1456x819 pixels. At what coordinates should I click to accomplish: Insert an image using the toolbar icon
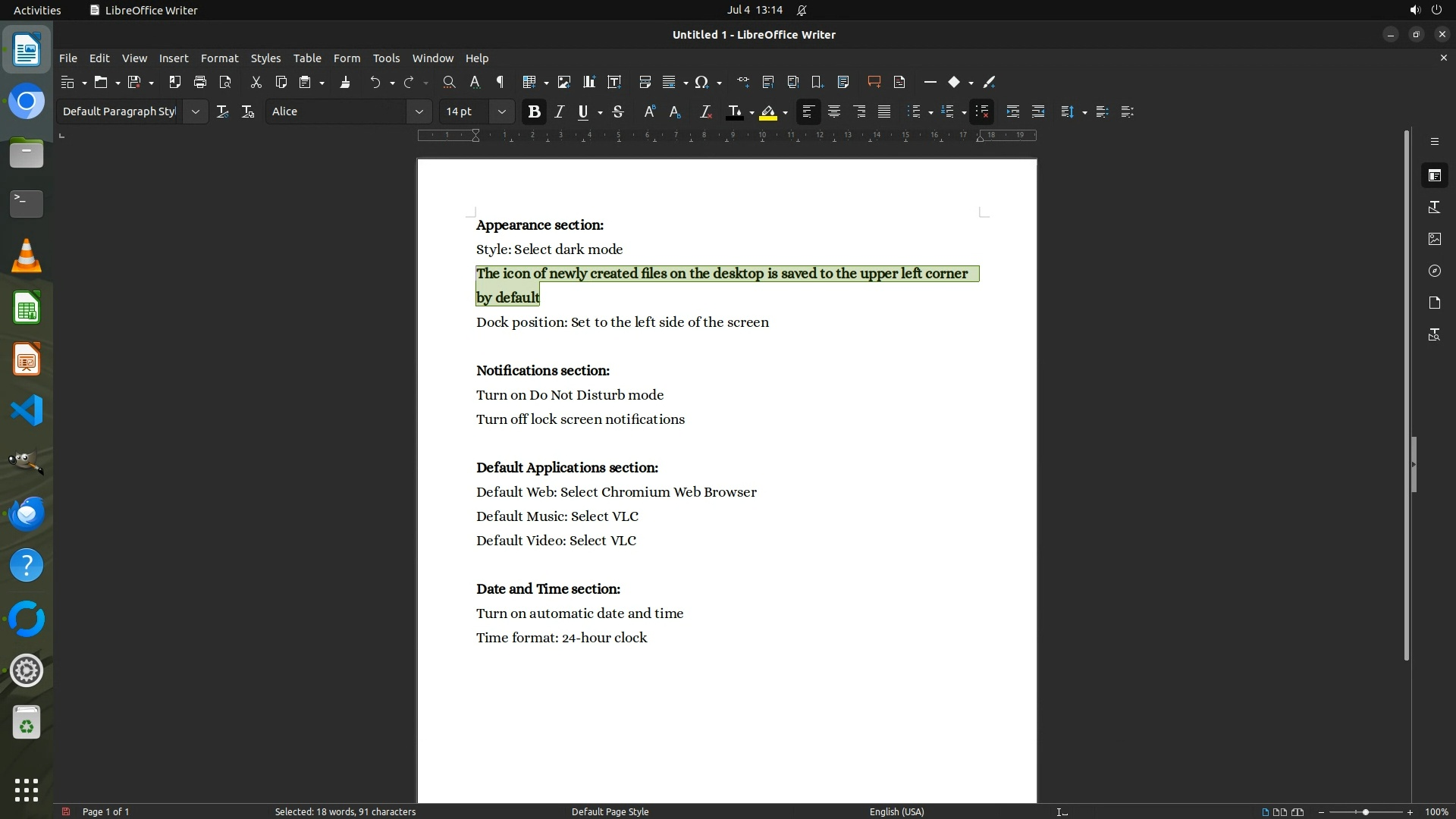563,82
